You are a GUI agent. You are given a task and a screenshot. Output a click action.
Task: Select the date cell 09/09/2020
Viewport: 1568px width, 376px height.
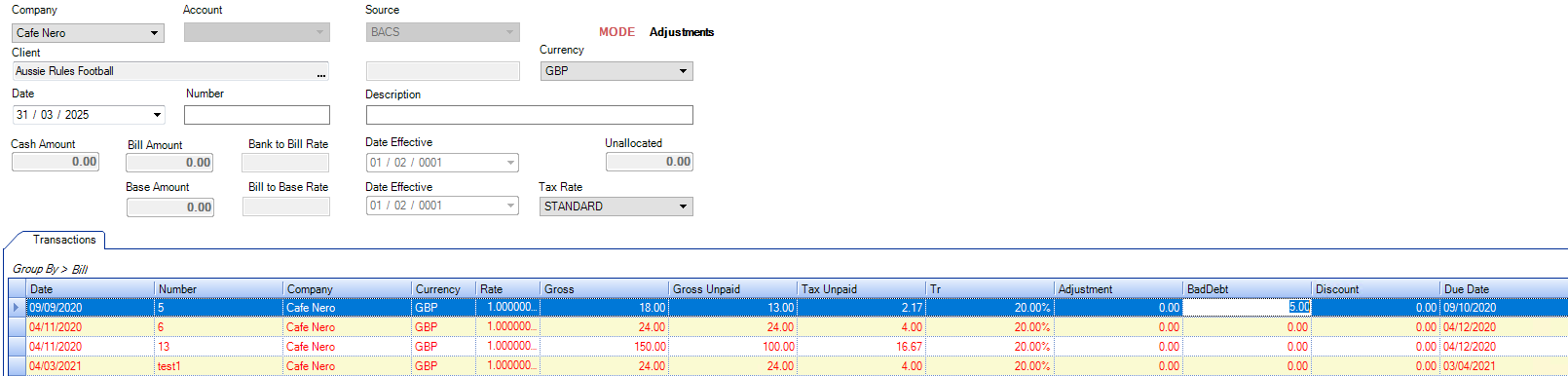click(91, 308)
